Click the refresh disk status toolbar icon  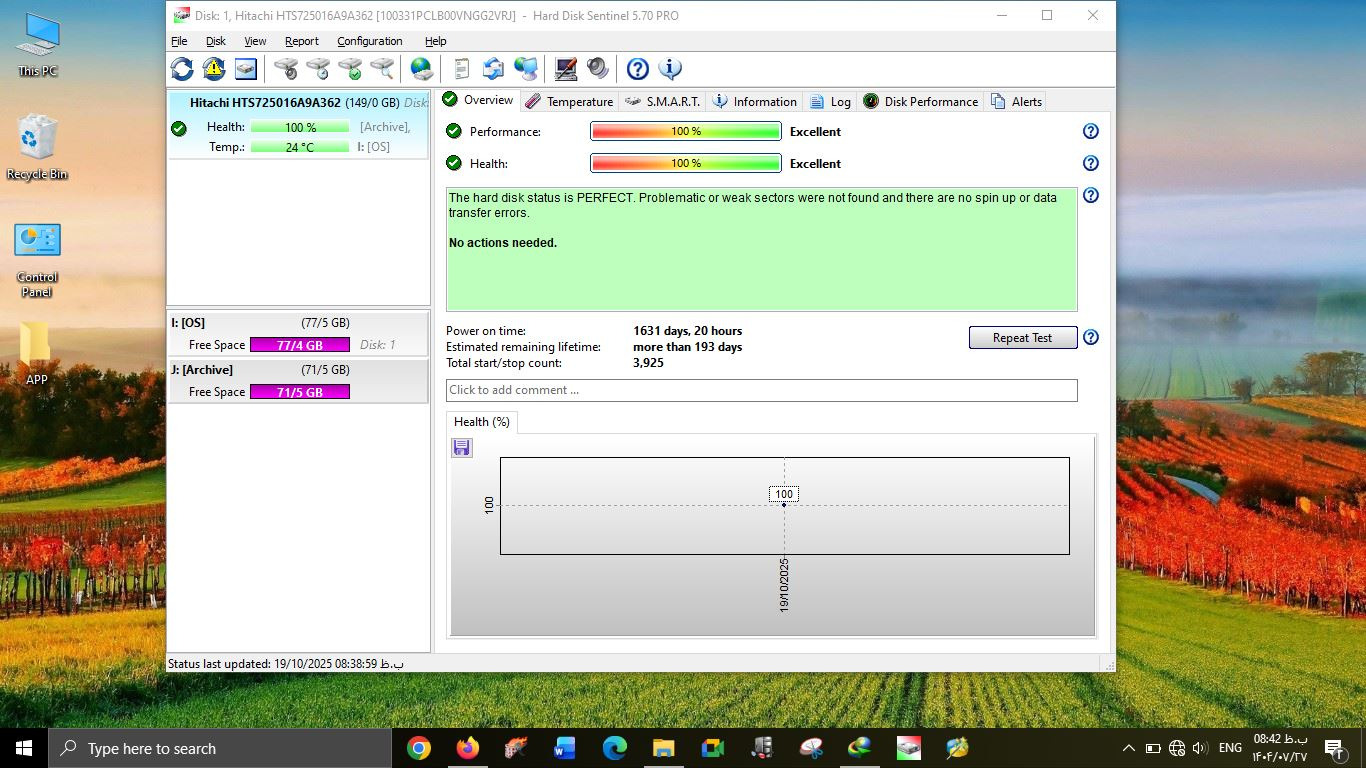(x=182, y=69)
